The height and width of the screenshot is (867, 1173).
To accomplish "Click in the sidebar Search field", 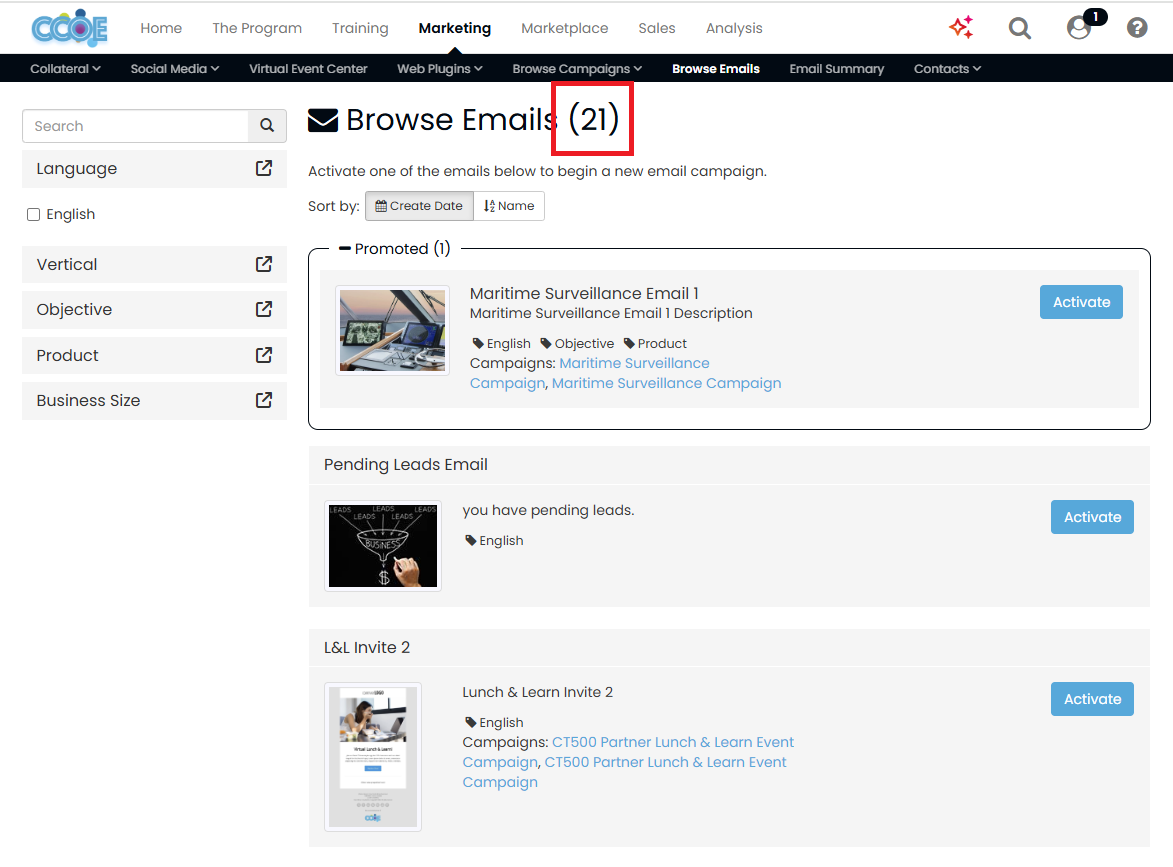I will click(x=135, y=126).
